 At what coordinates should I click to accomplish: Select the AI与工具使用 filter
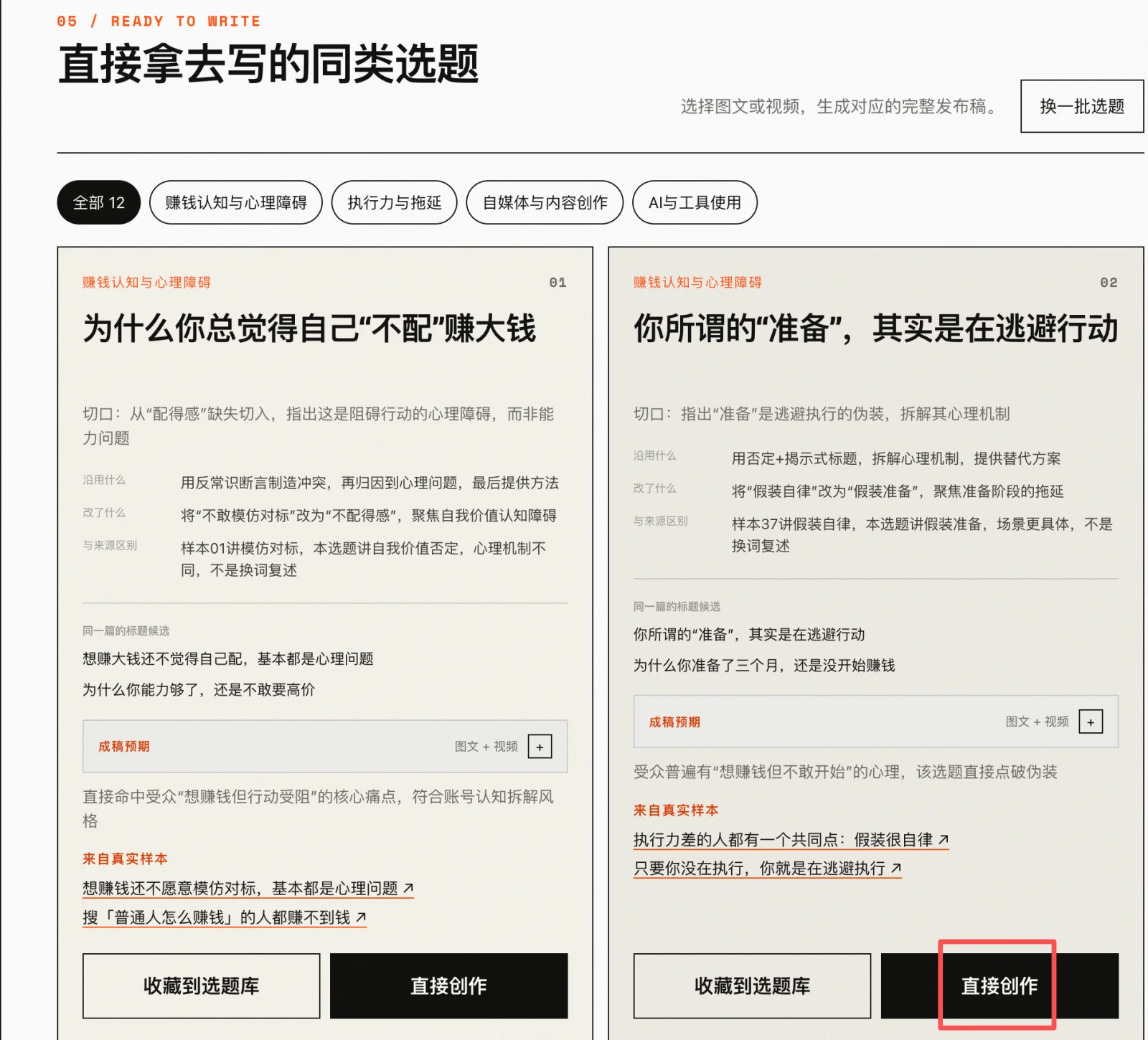tap(695, 202)
